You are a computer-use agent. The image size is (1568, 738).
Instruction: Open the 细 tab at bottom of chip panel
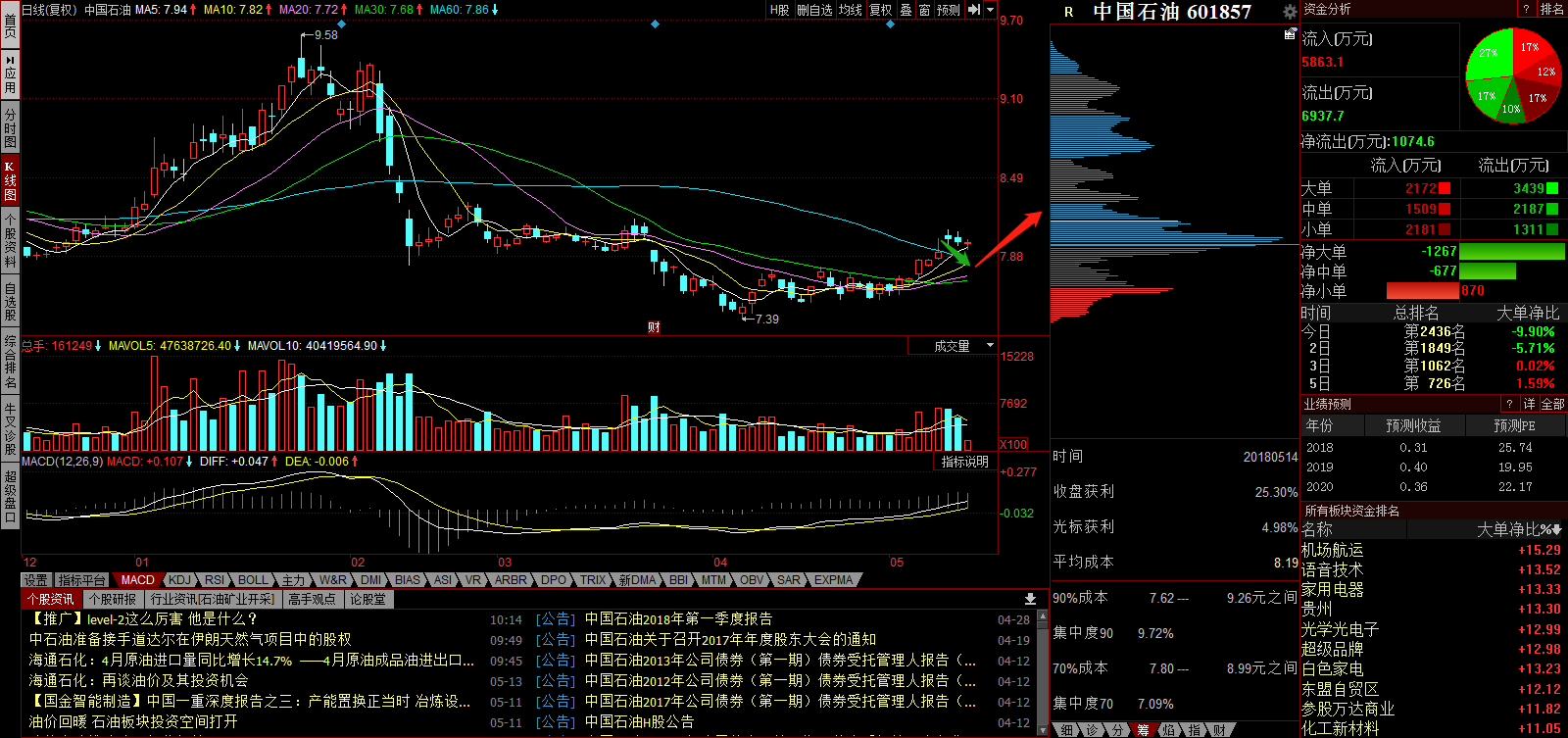click(x=1066, y=730)
